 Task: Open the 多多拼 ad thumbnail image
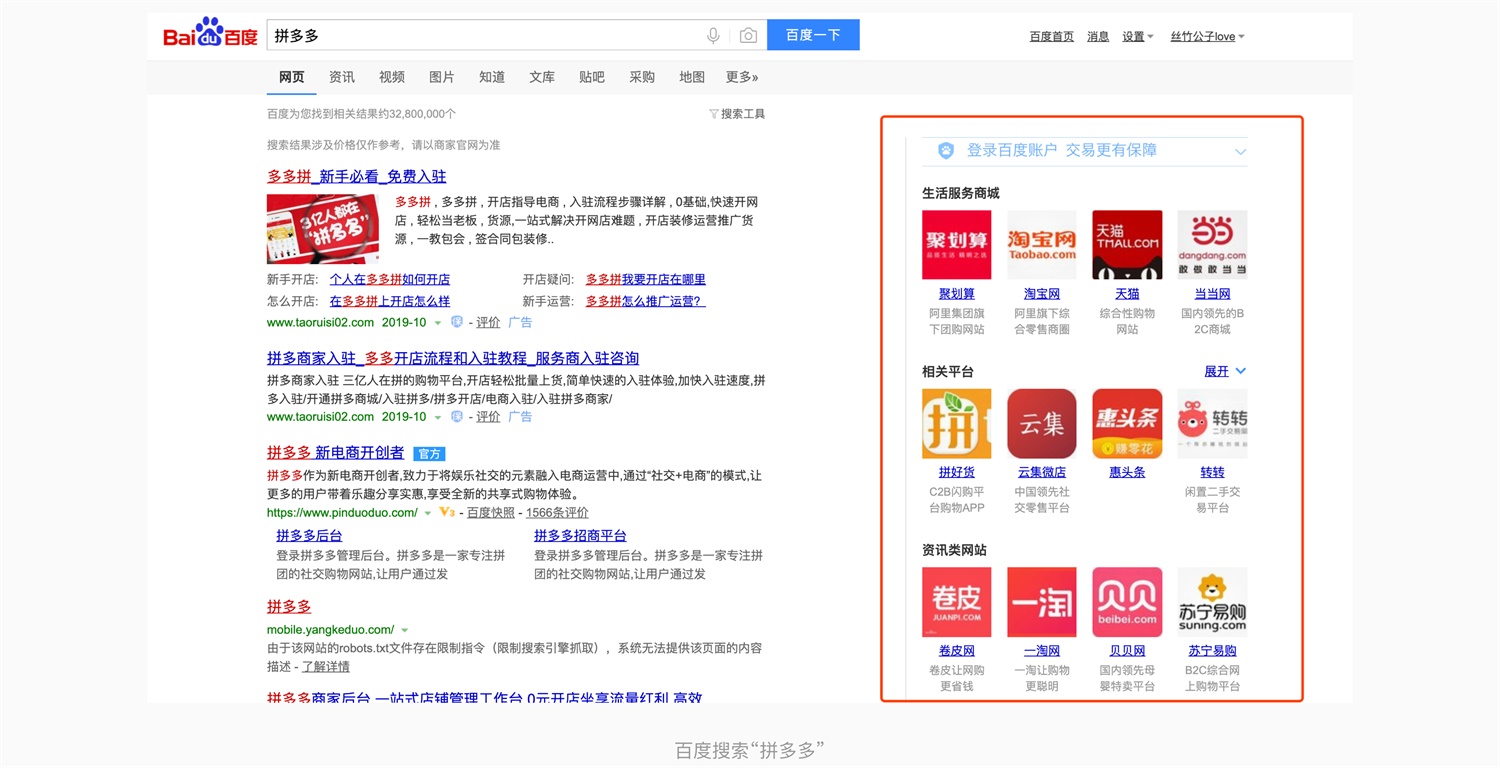point(323,229)
